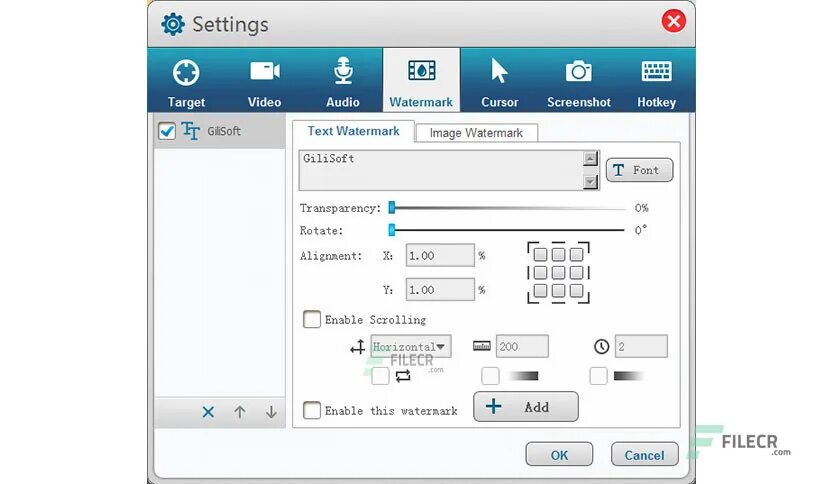Expand the Horizontal scroll direction dropdown

(x=411, y=346)
